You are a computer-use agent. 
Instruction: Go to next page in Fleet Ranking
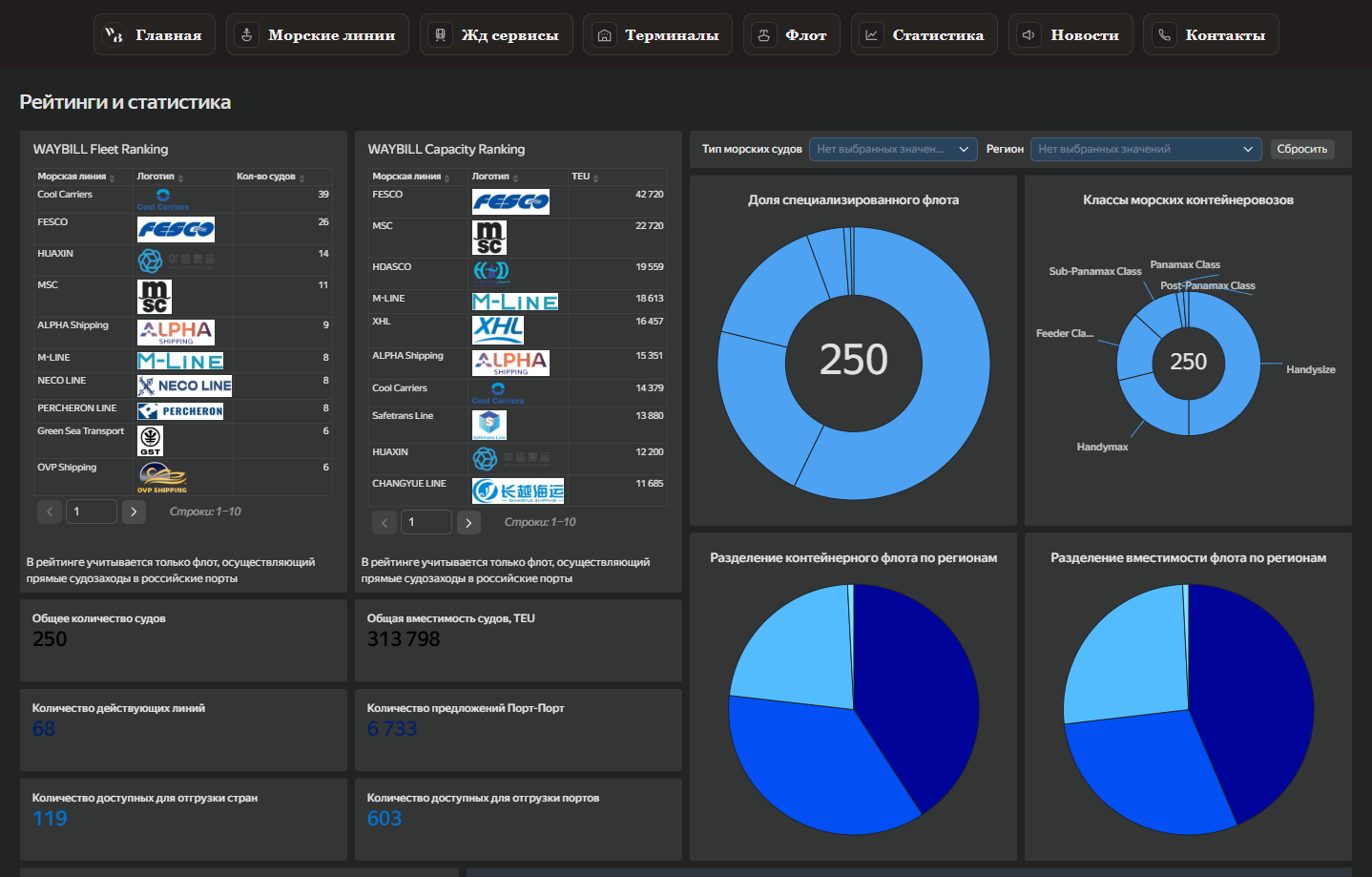(x=134, y=512)
